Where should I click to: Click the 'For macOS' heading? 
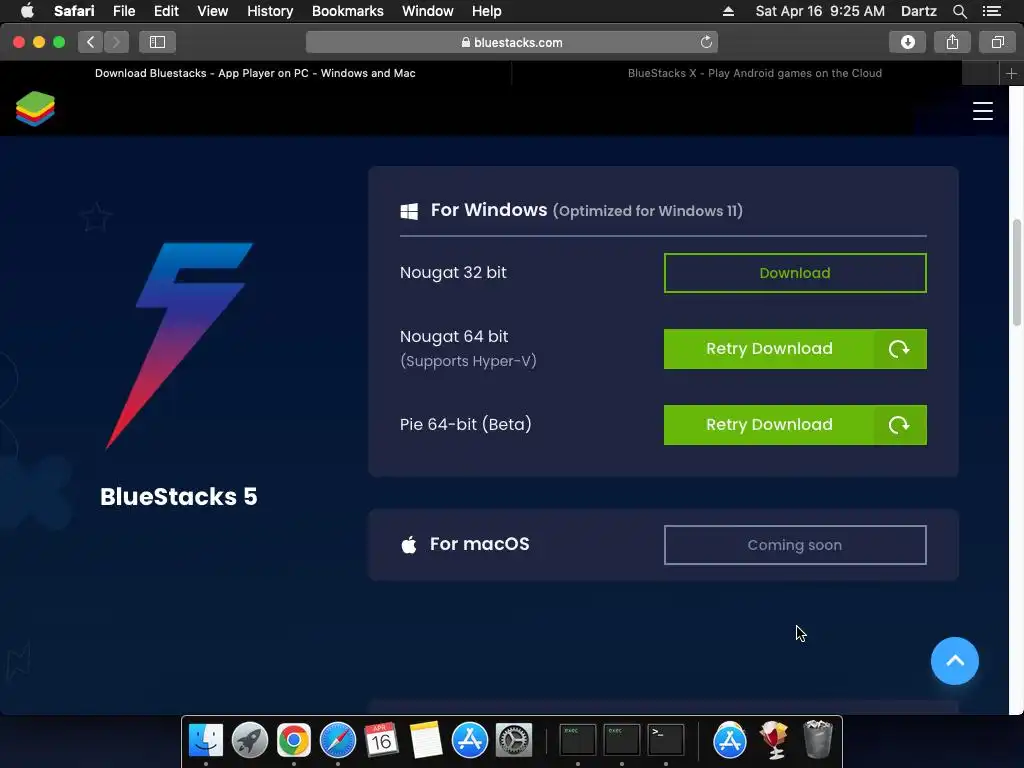(x=479, y=544)
